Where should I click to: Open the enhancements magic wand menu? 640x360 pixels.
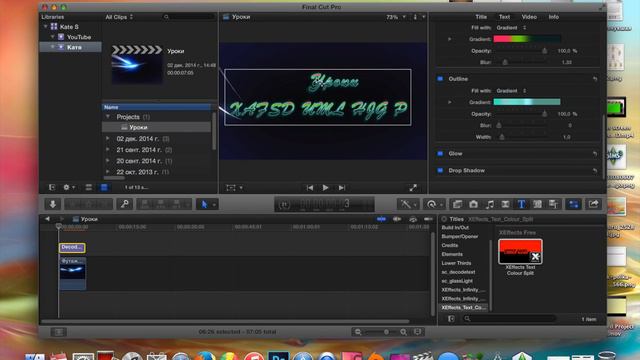(407, 204)
